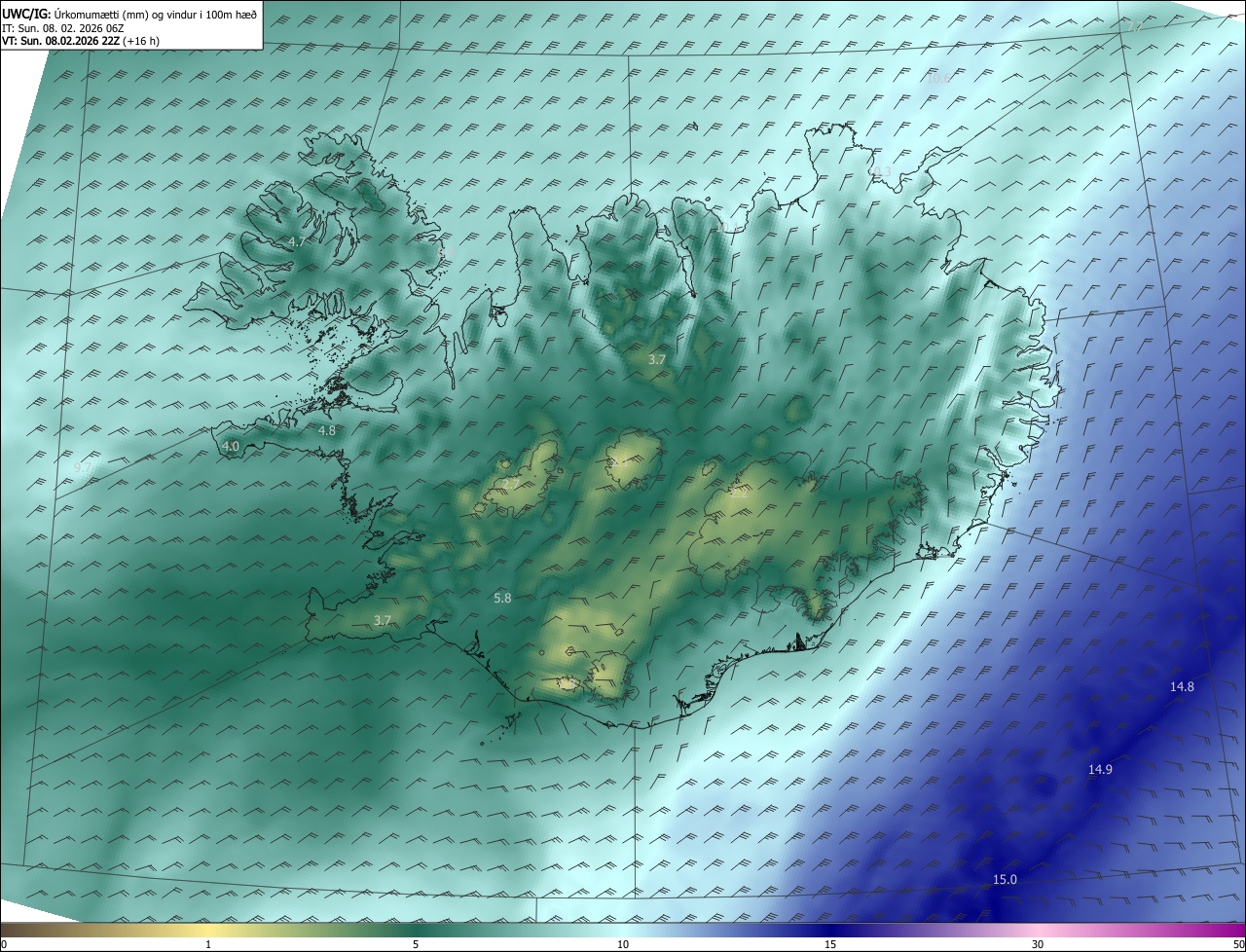The height and width of the screenshot is (952, 1246).
Task: Click the 0 tick on the color scale
Action: point(4,945)
